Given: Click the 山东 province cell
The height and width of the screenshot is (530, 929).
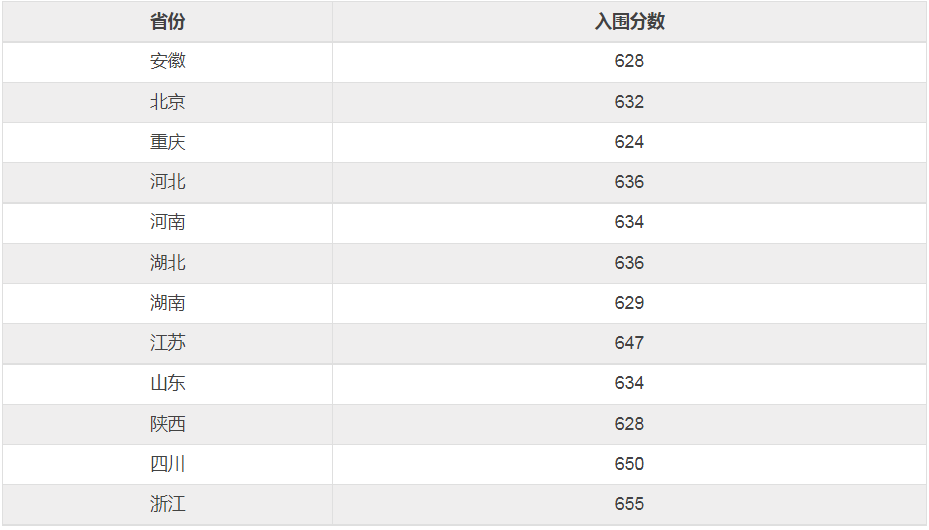Looking at the screenshot, I should point(168,383).
